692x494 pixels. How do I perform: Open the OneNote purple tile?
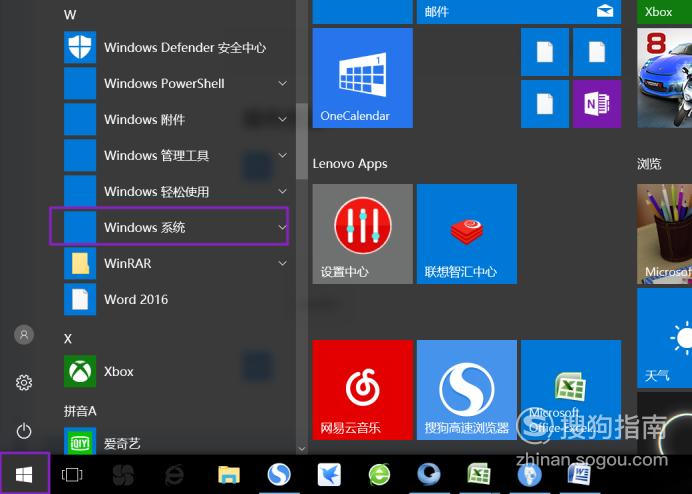pyautogui.click(x=597, y=104)
